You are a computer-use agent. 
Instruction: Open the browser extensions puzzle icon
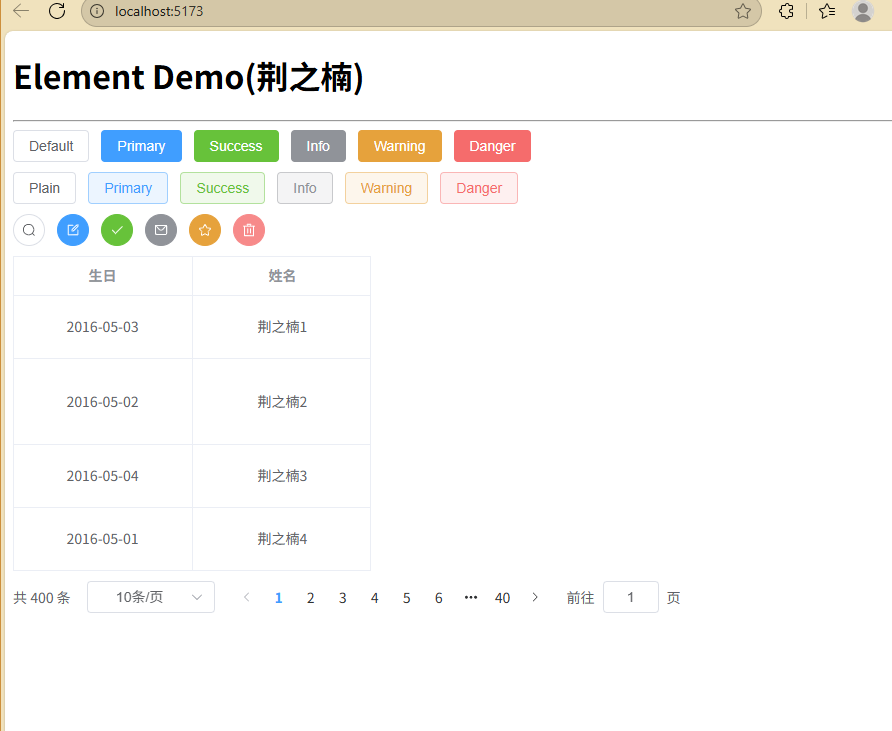(787, 11)
